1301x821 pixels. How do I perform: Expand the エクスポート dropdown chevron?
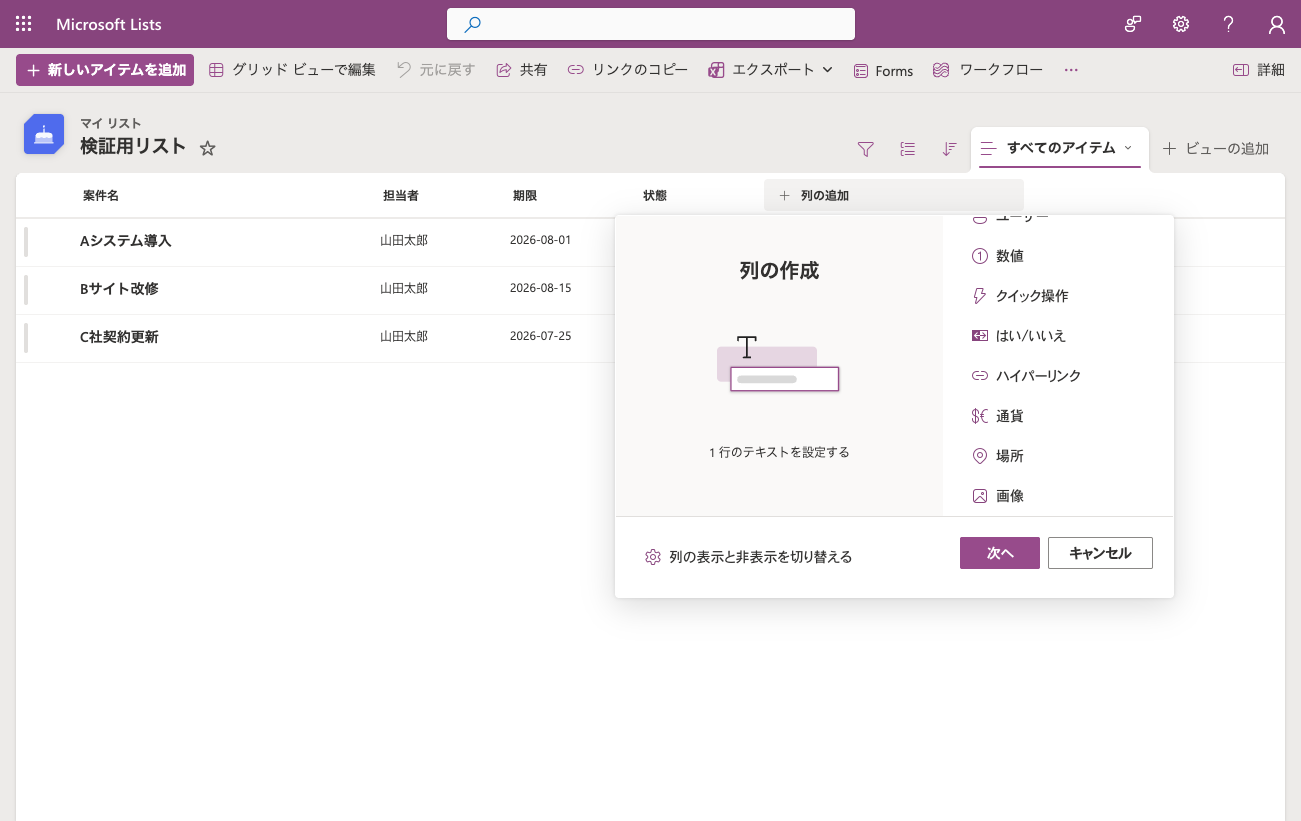(827, 70)
